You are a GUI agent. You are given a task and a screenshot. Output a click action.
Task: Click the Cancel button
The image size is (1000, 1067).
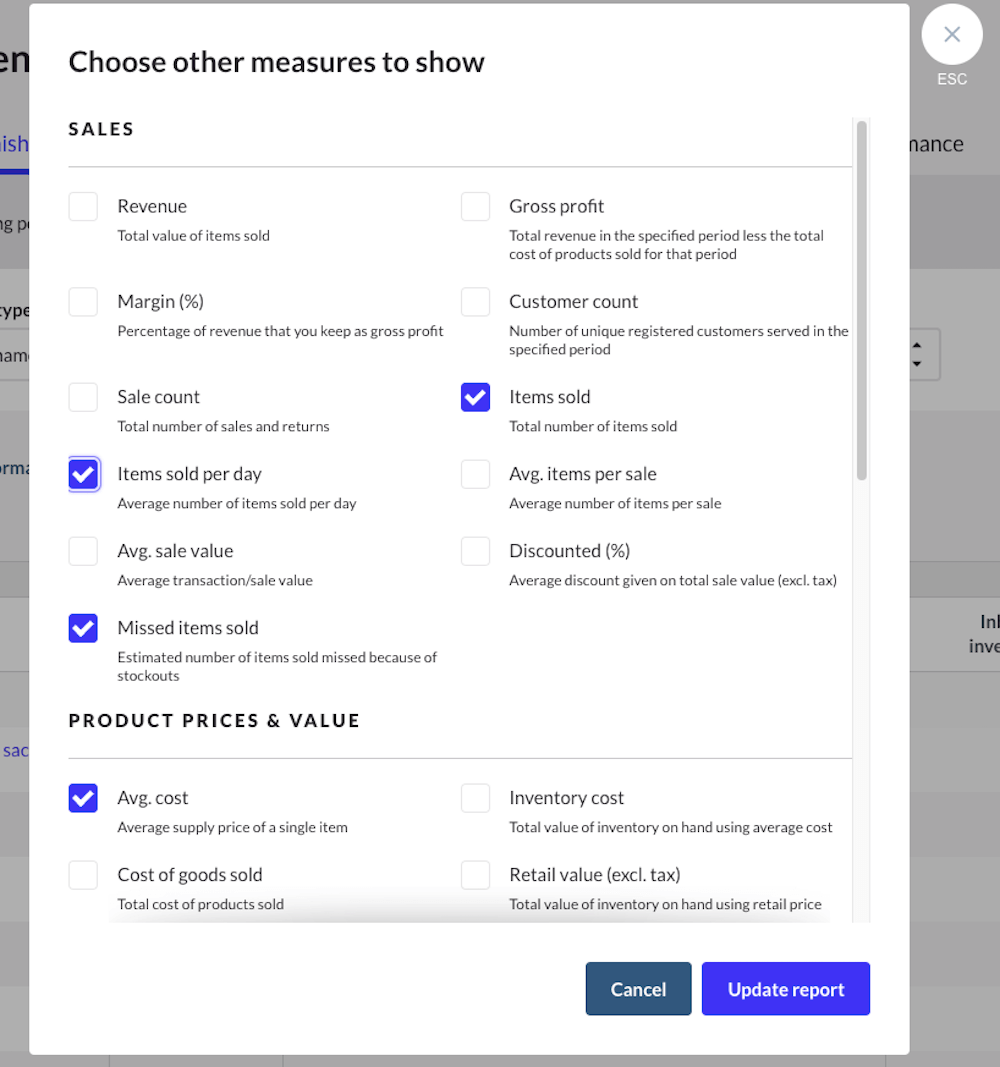click(x=638, y=989)
